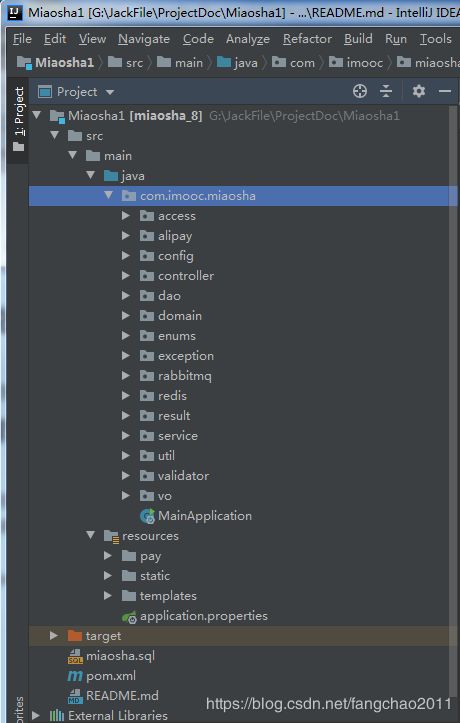The image size is (460, 723).
Task: Open the Refactor menu
Action: [x=307, y=39]
